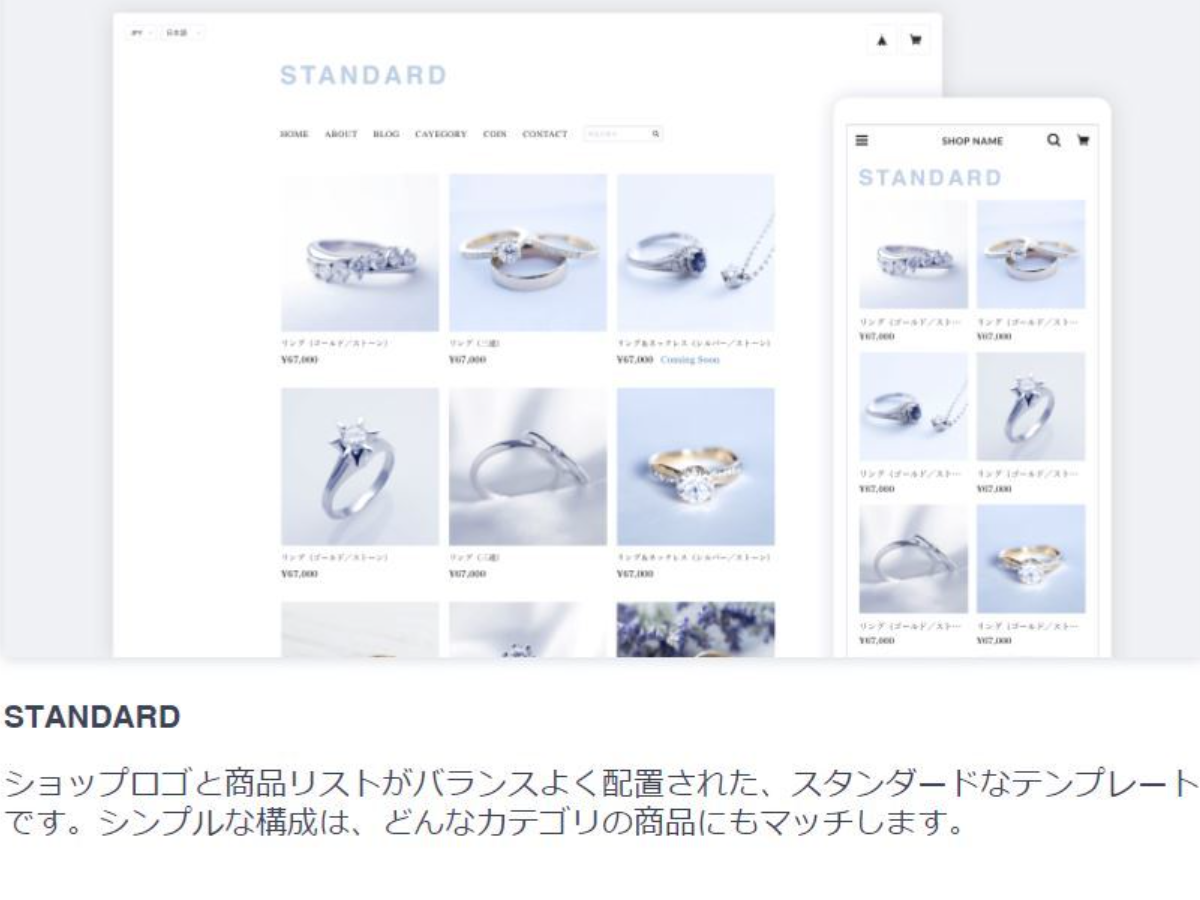The image size is (1200, 900).
Task: Click the large STANDARD shop logo
Action: point(364,76)
